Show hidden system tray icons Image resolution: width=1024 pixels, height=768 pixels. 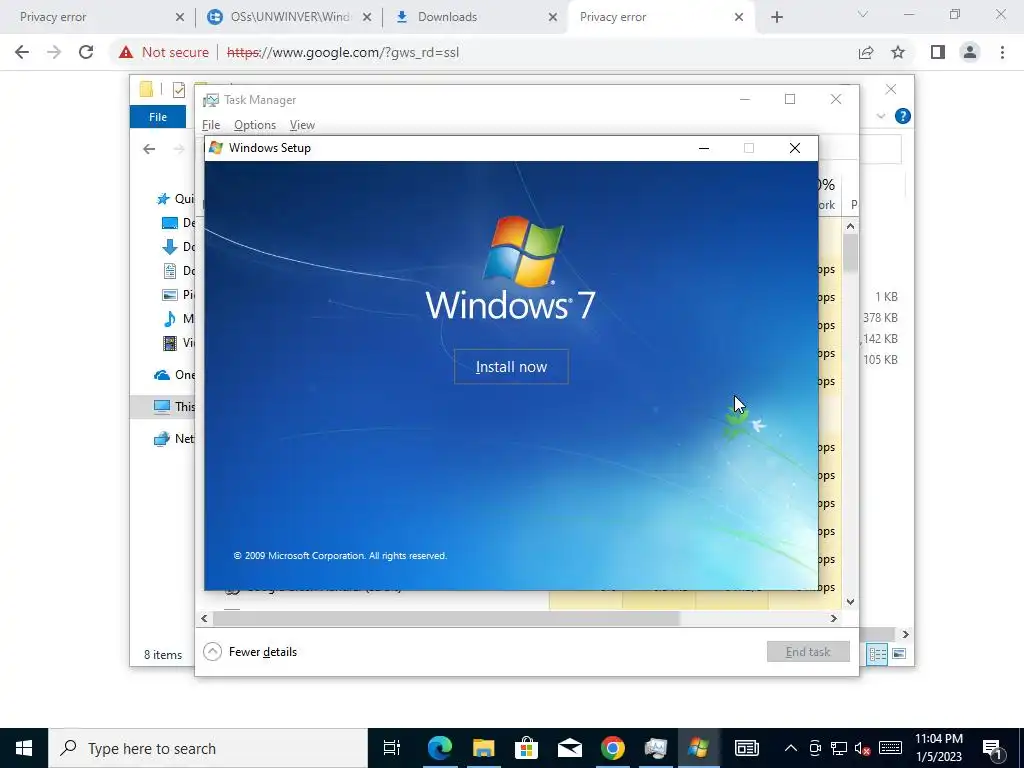(x=790, y=748)
